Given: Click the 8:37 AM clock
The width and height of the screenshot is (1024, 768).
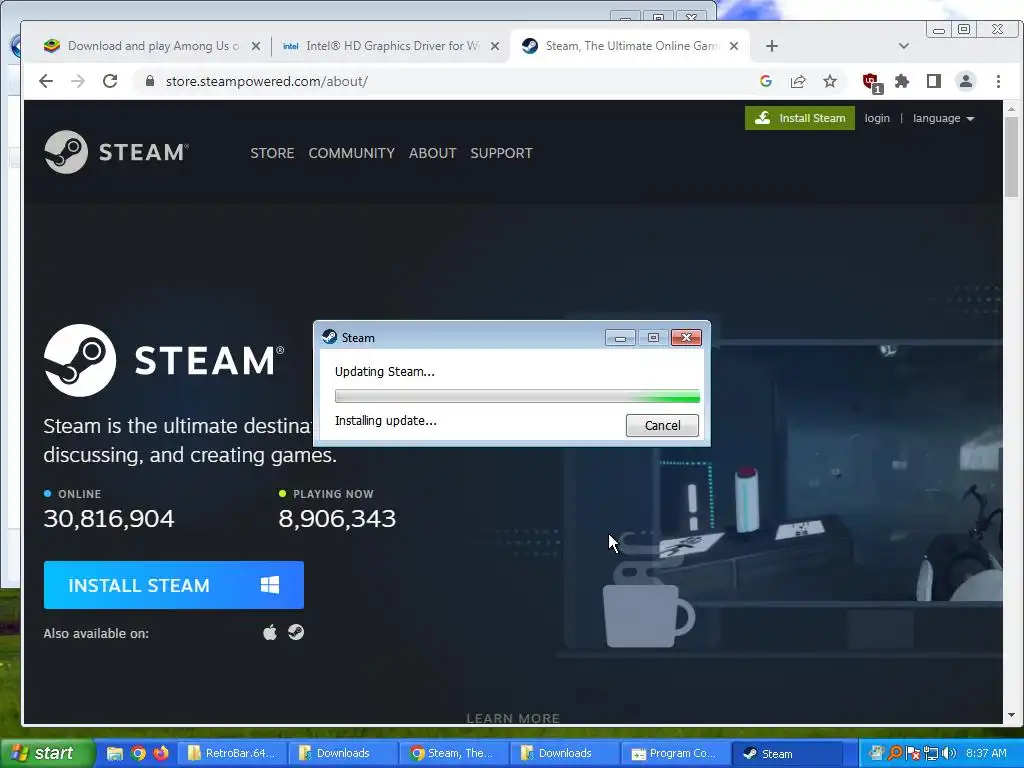Looking at the screenshot, I should click(x=986, y=753).
